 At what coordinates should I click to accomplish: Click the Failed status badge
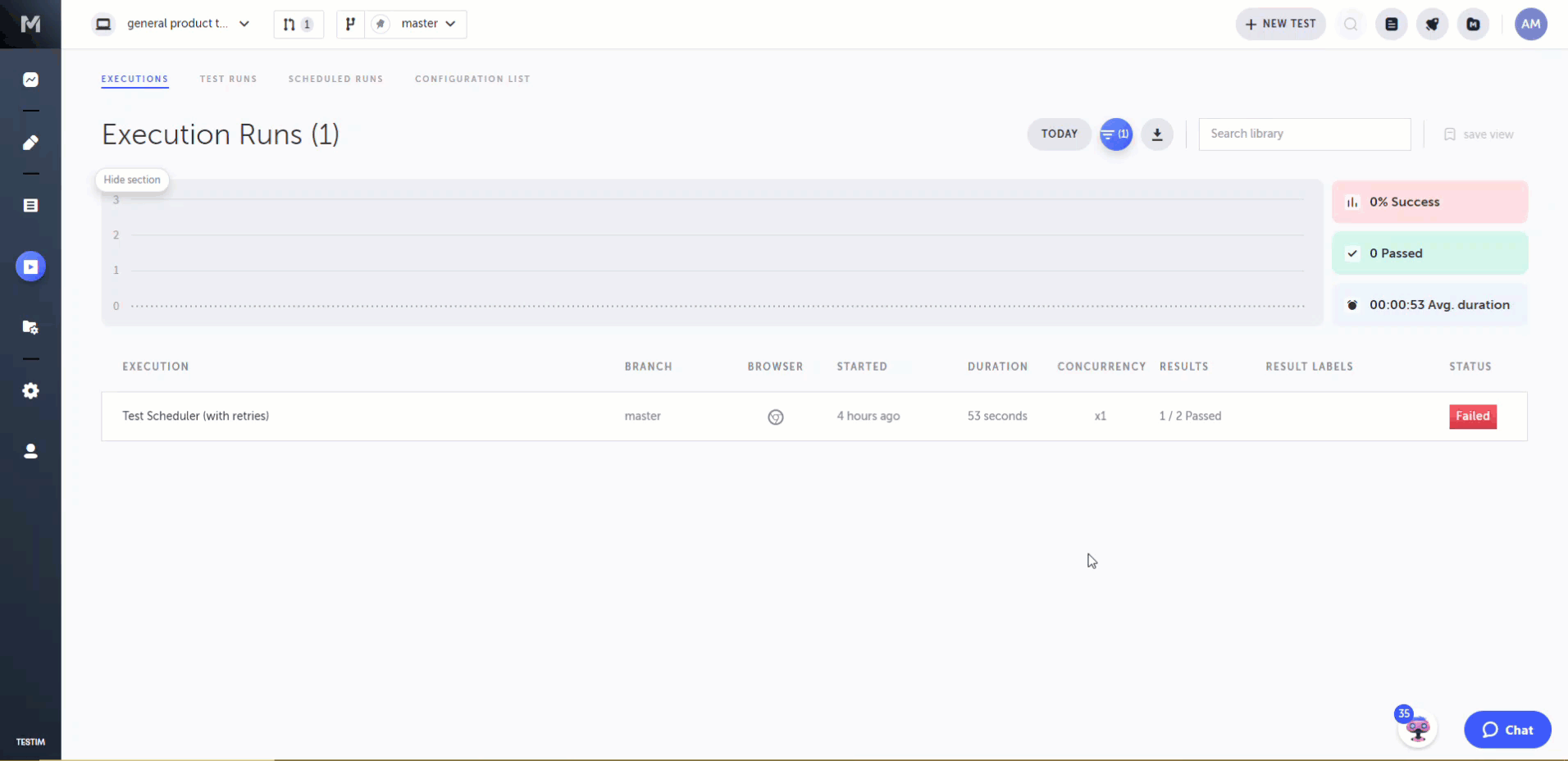[1472, 416]
